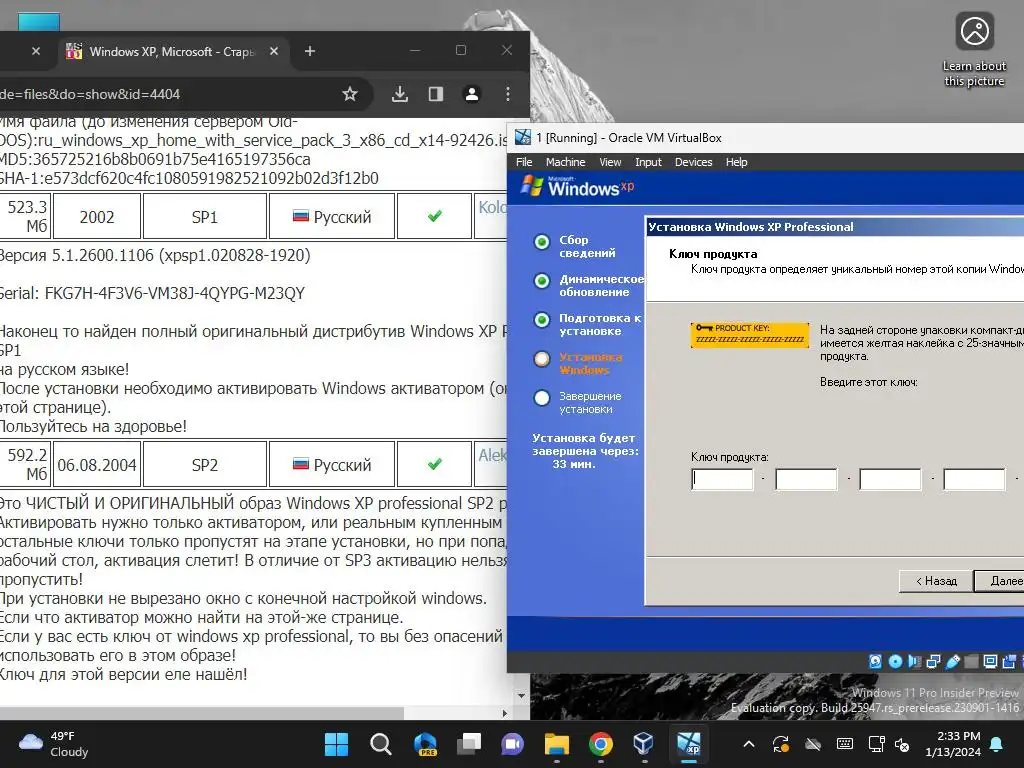The width and height of the screenshot is (1024, 768).
Task: Open taskbar Search icon
Action: [380, 744]
